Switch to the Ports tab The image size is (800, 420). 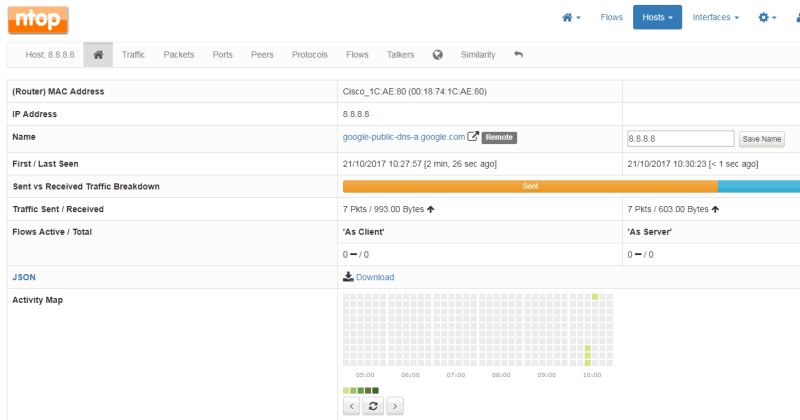click(222, 55)
